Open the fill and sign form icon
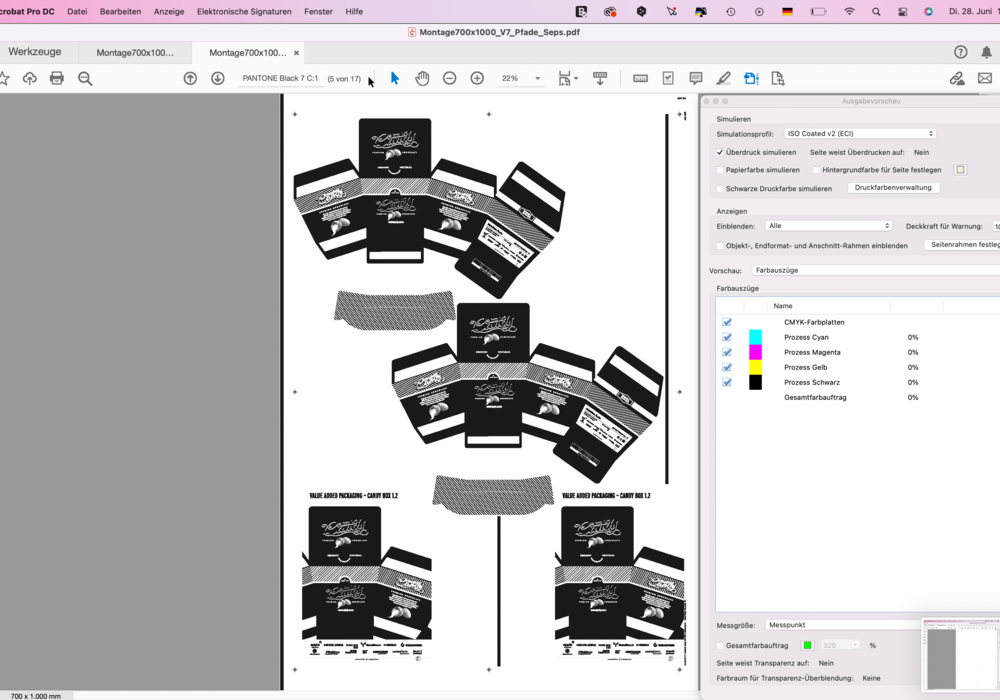 pyautogui.click(x=668, y=78)
